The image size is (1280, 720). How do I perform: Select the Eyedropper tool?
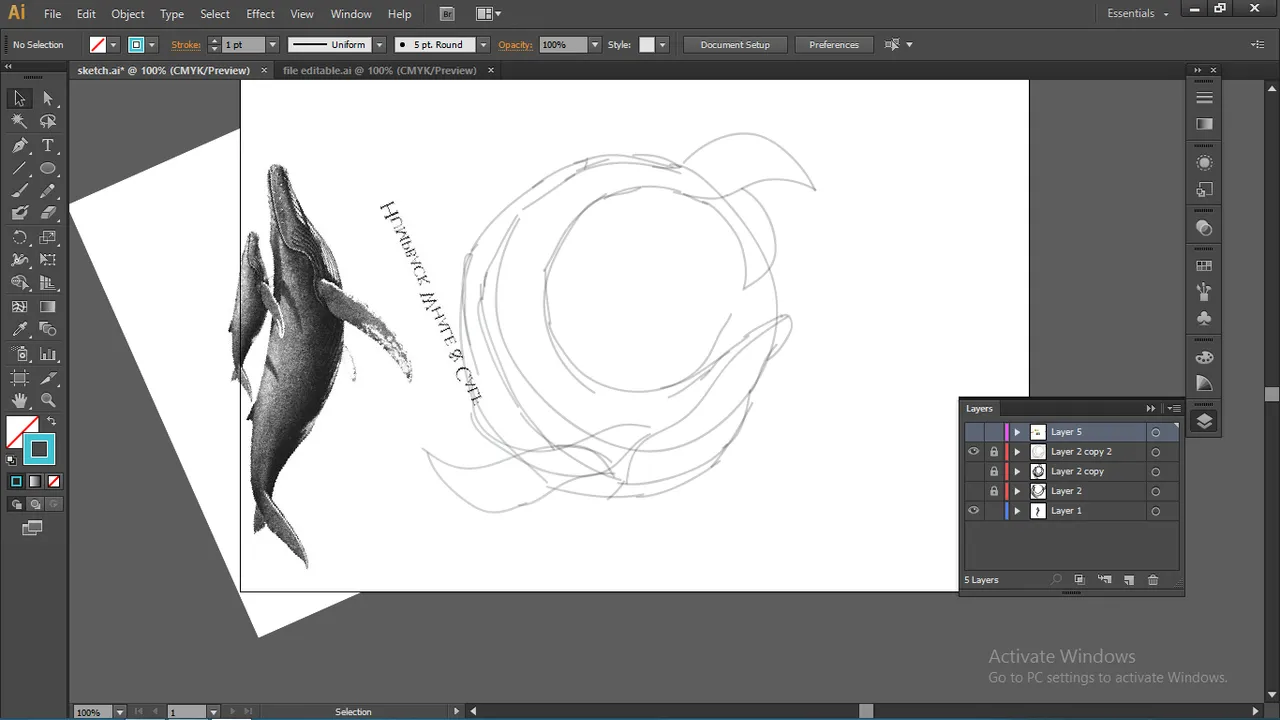(19, 329)
